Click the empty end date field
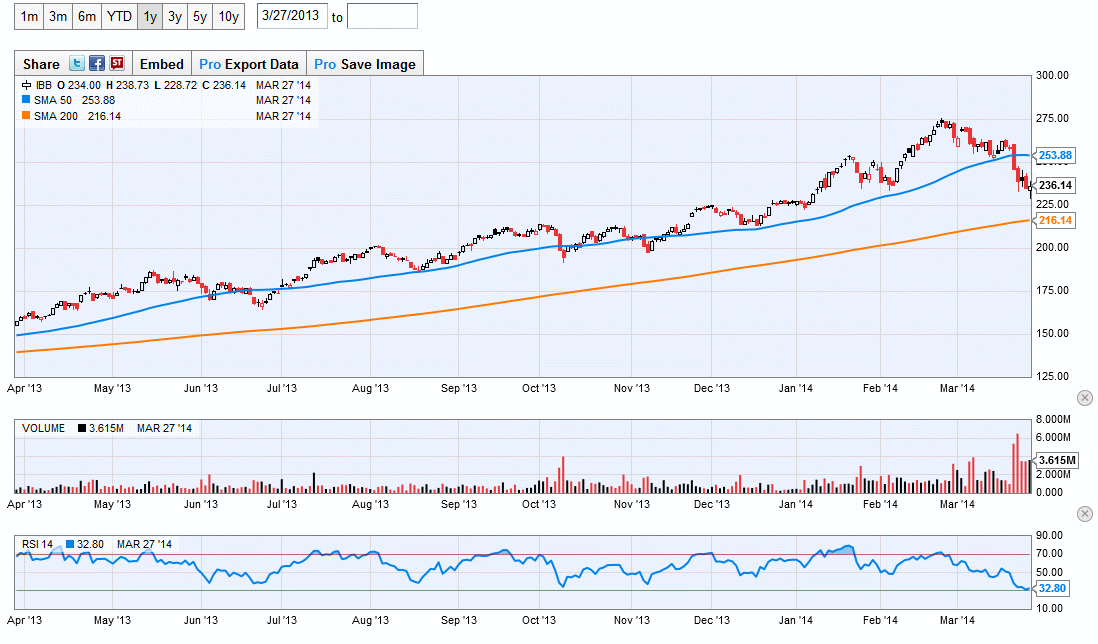 coord(382,17)
